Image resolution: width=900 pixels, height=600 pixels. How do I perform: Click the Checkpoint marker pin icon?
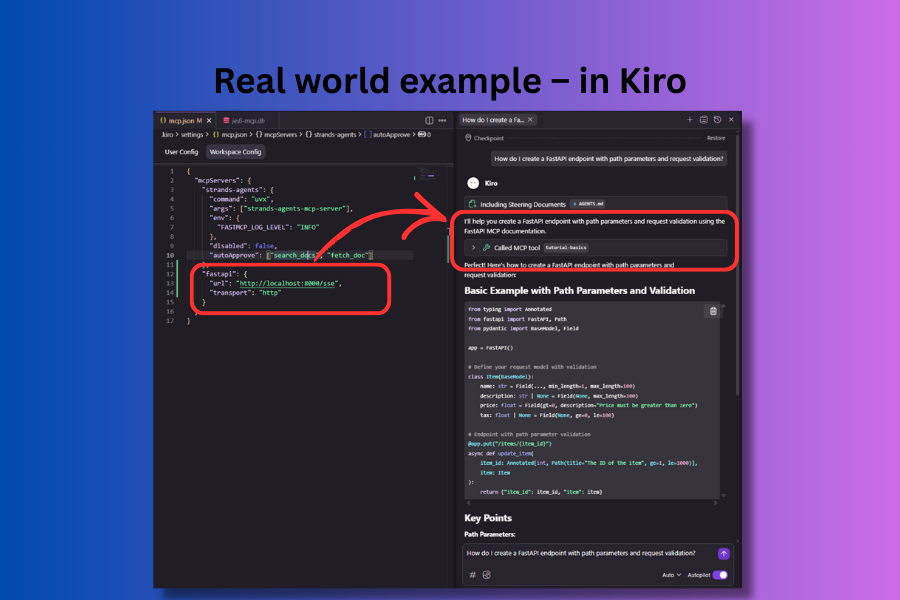468,138
